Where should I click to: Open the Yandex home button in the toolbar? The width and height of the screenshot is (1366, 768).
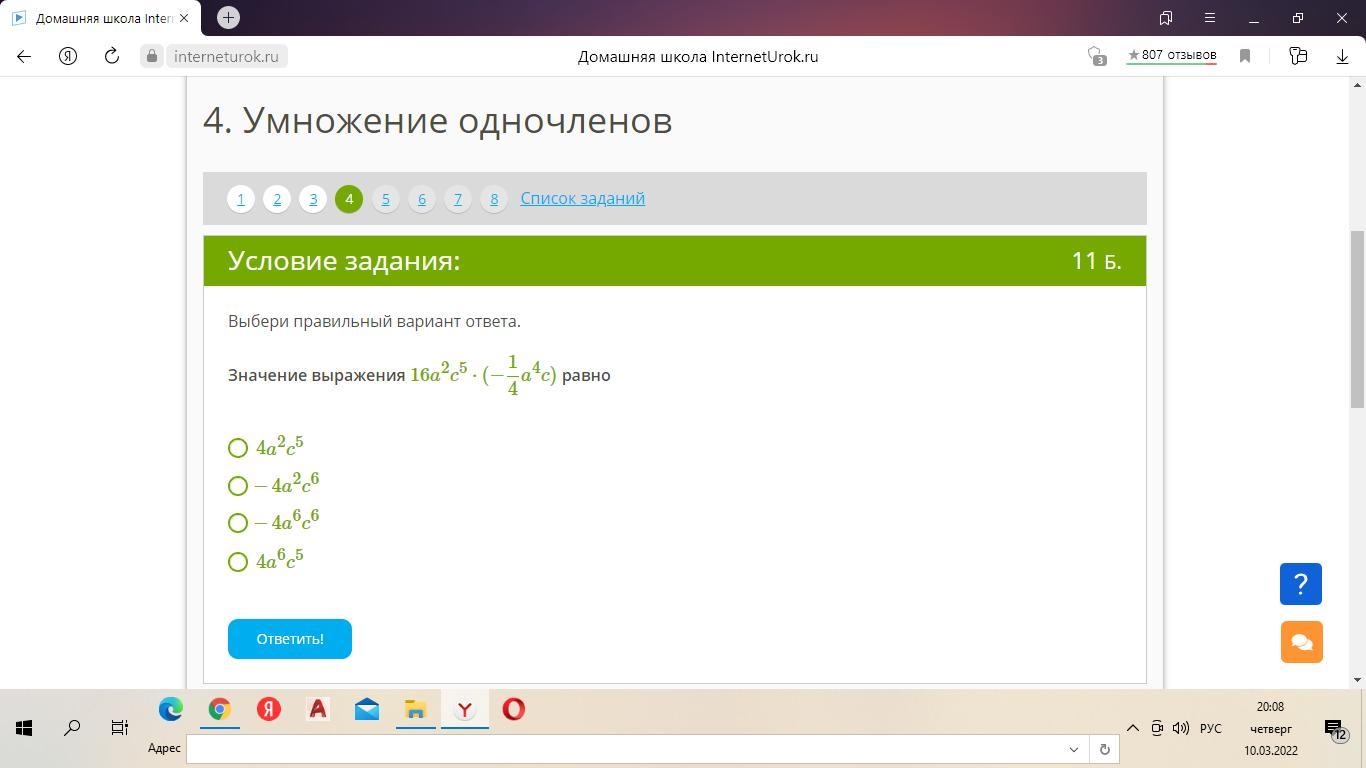pos(68,57)
